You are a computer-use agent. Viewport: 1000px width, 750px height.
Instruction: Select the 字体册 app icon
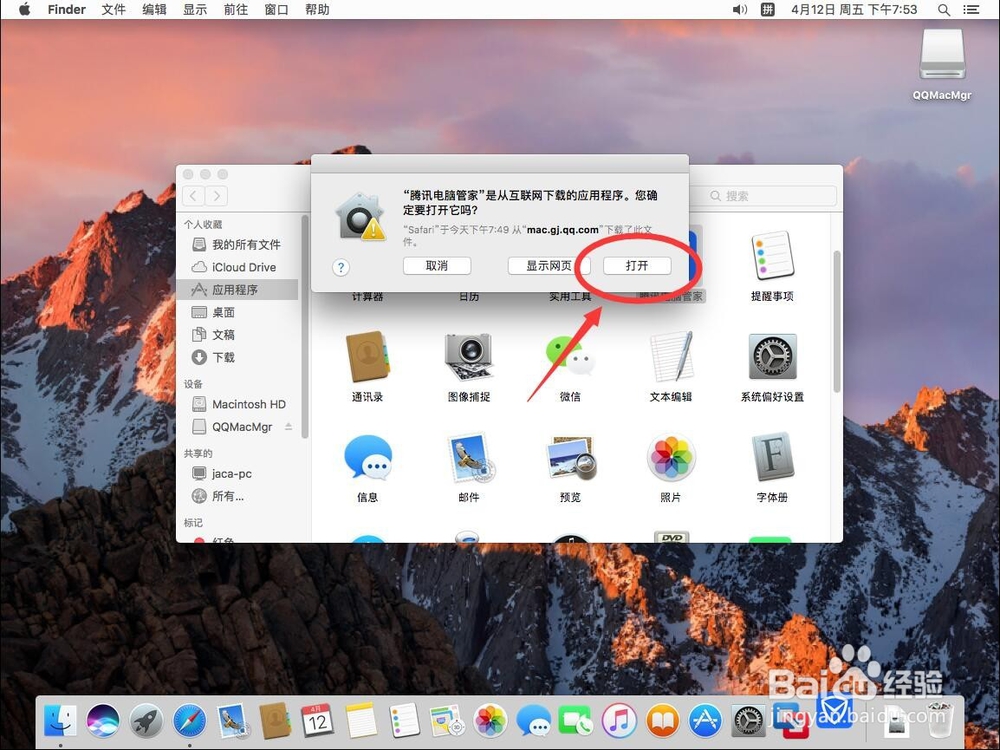coord(772,457)
